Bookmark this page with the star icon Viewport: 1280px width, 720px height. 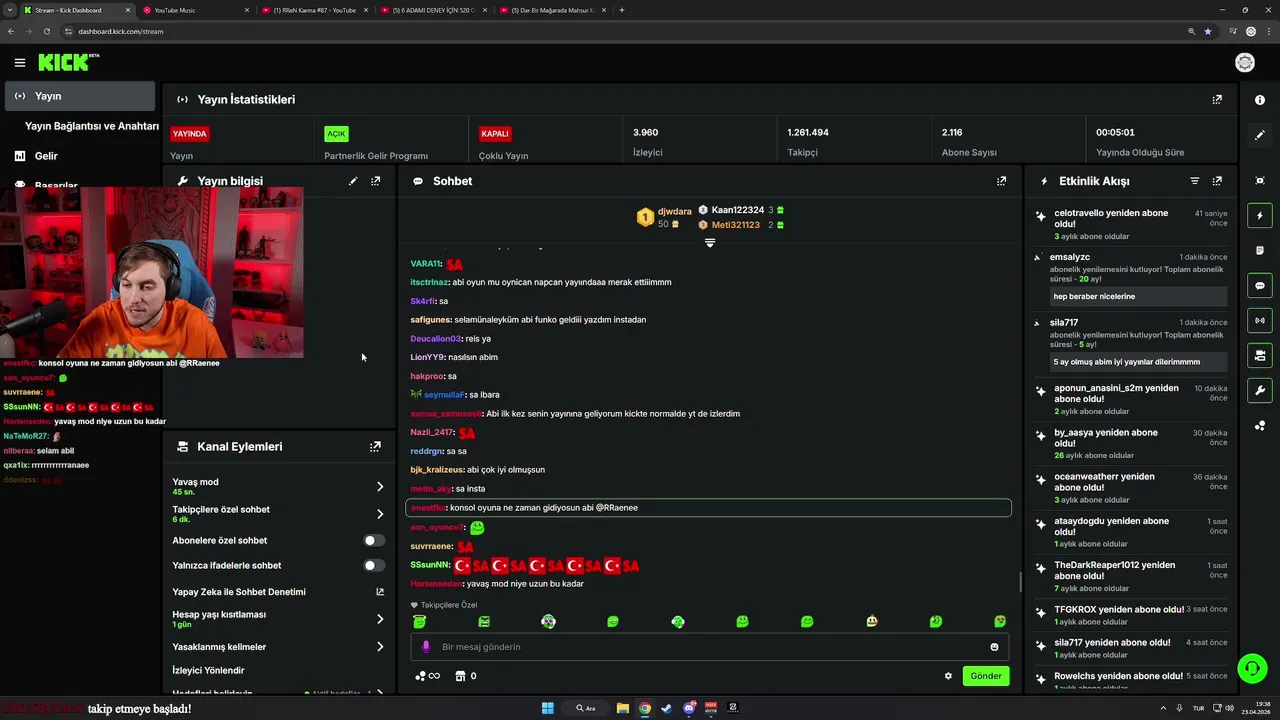tap(1208, 31)
